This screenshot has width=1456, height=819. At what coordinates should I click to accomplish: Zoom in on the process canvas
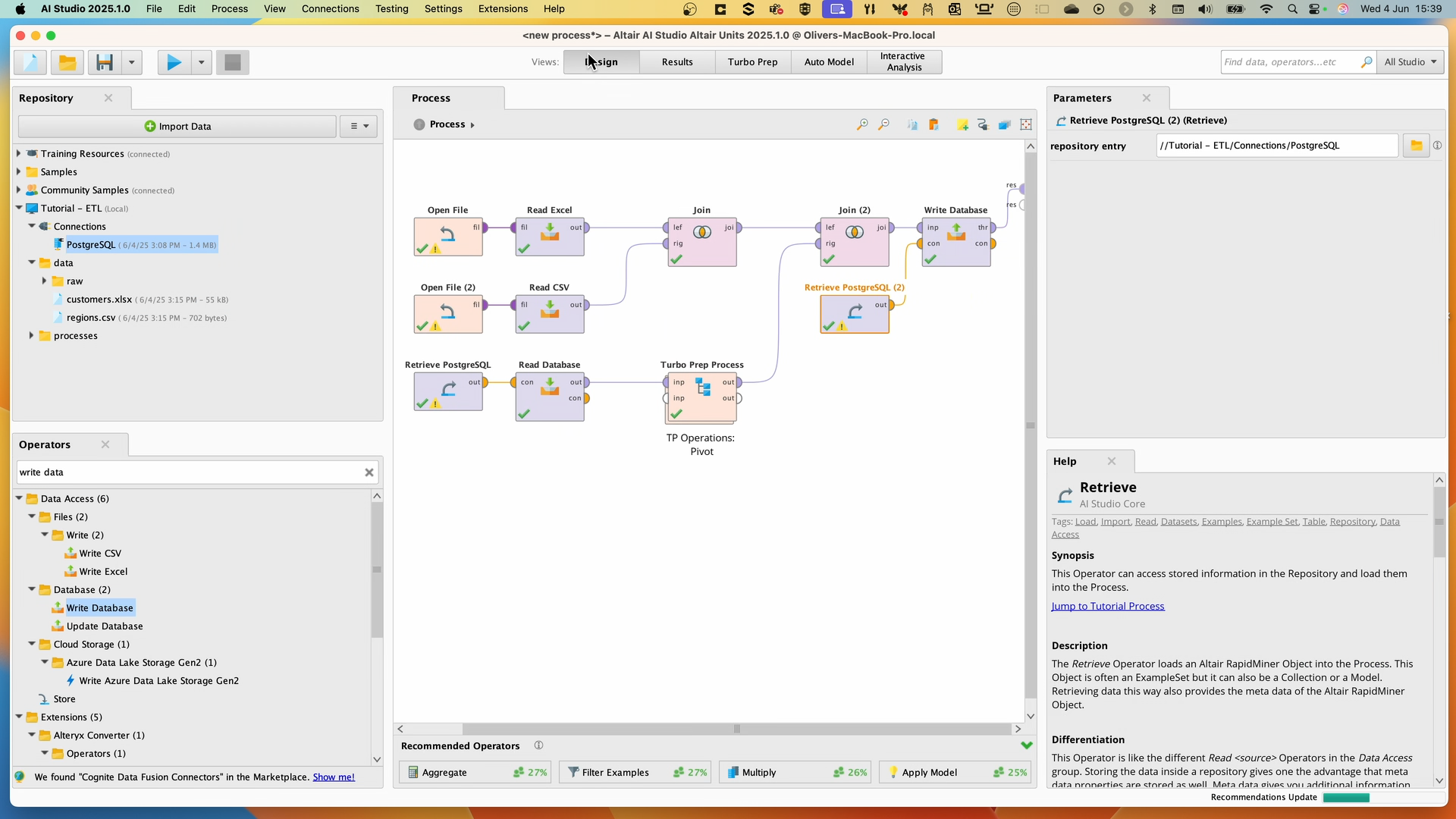(x=862, y=124)
